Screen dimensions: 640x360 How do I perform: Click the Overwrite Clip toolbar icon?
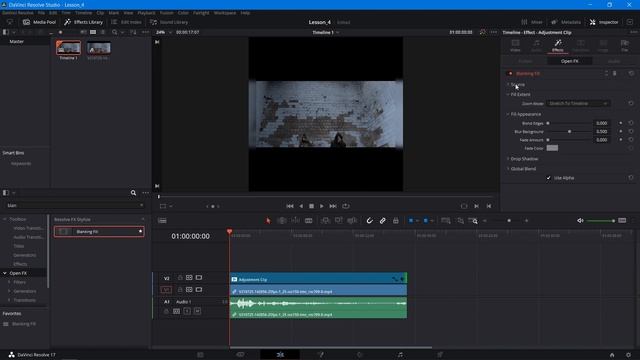pos(338,220)
